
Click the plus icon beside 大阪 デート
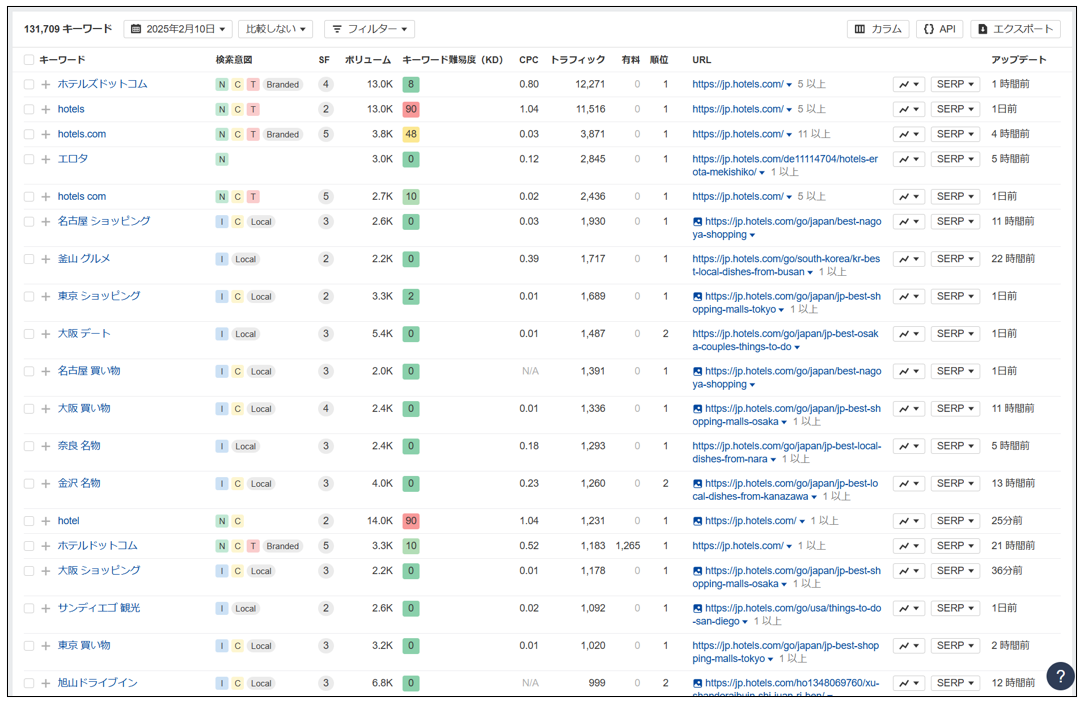click(46, 334)
